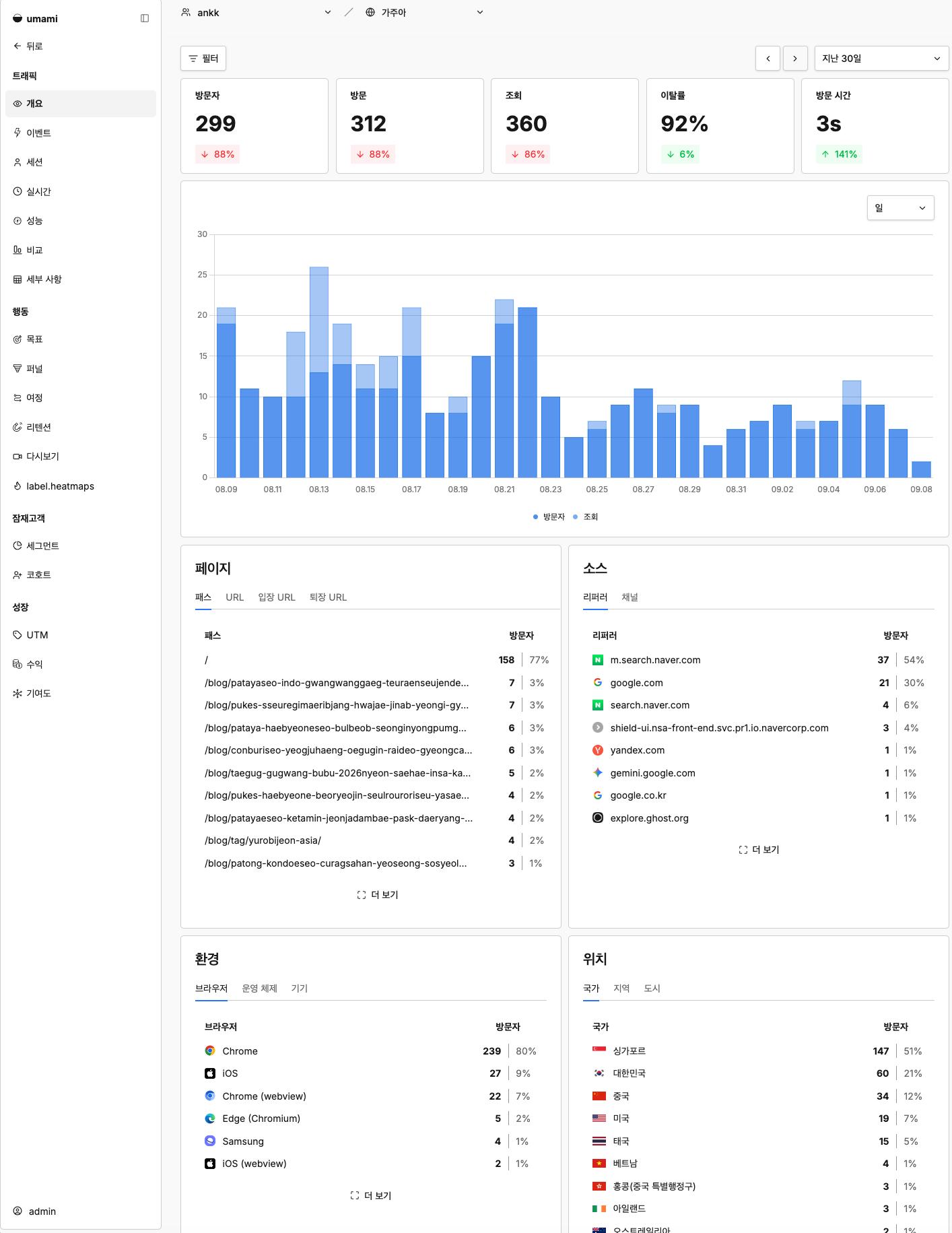Open 여정 via its path icon
Image resolution: width=952 pixels, height=1233 pixels.
(x=18, y=398)
